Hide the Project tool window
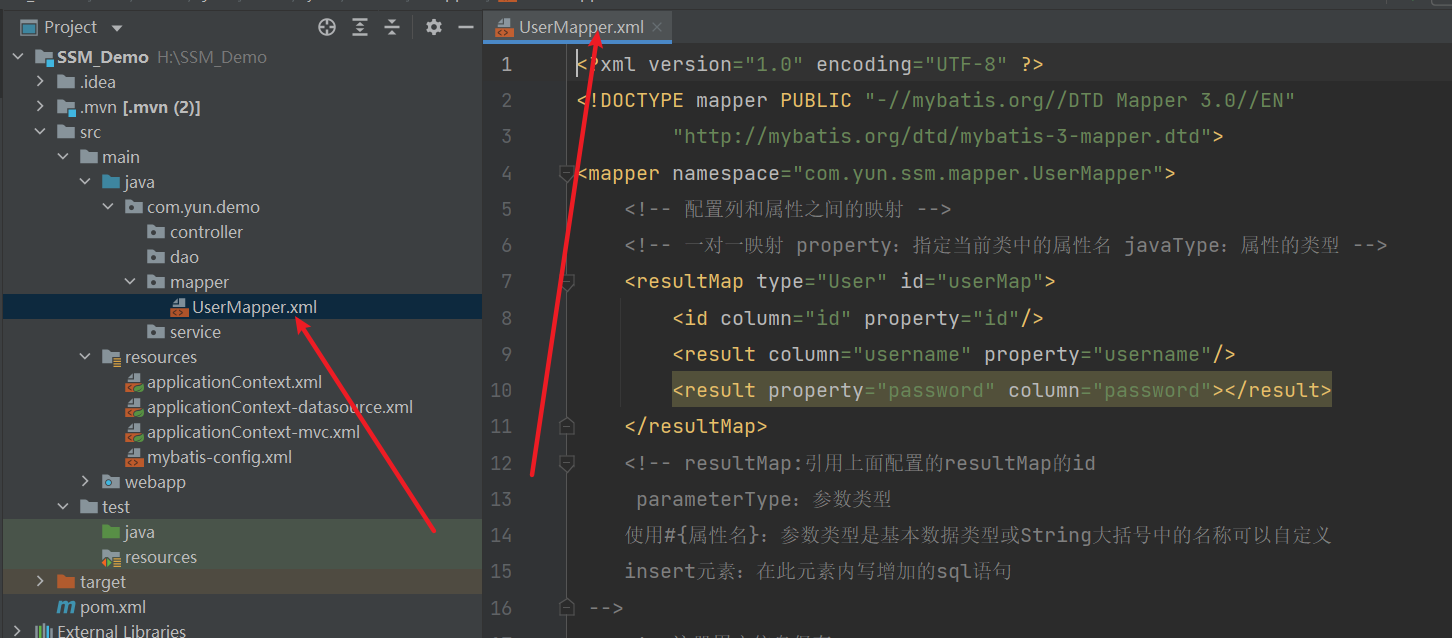The height and width of the screenshot is (638, 1452). [465, 27]
